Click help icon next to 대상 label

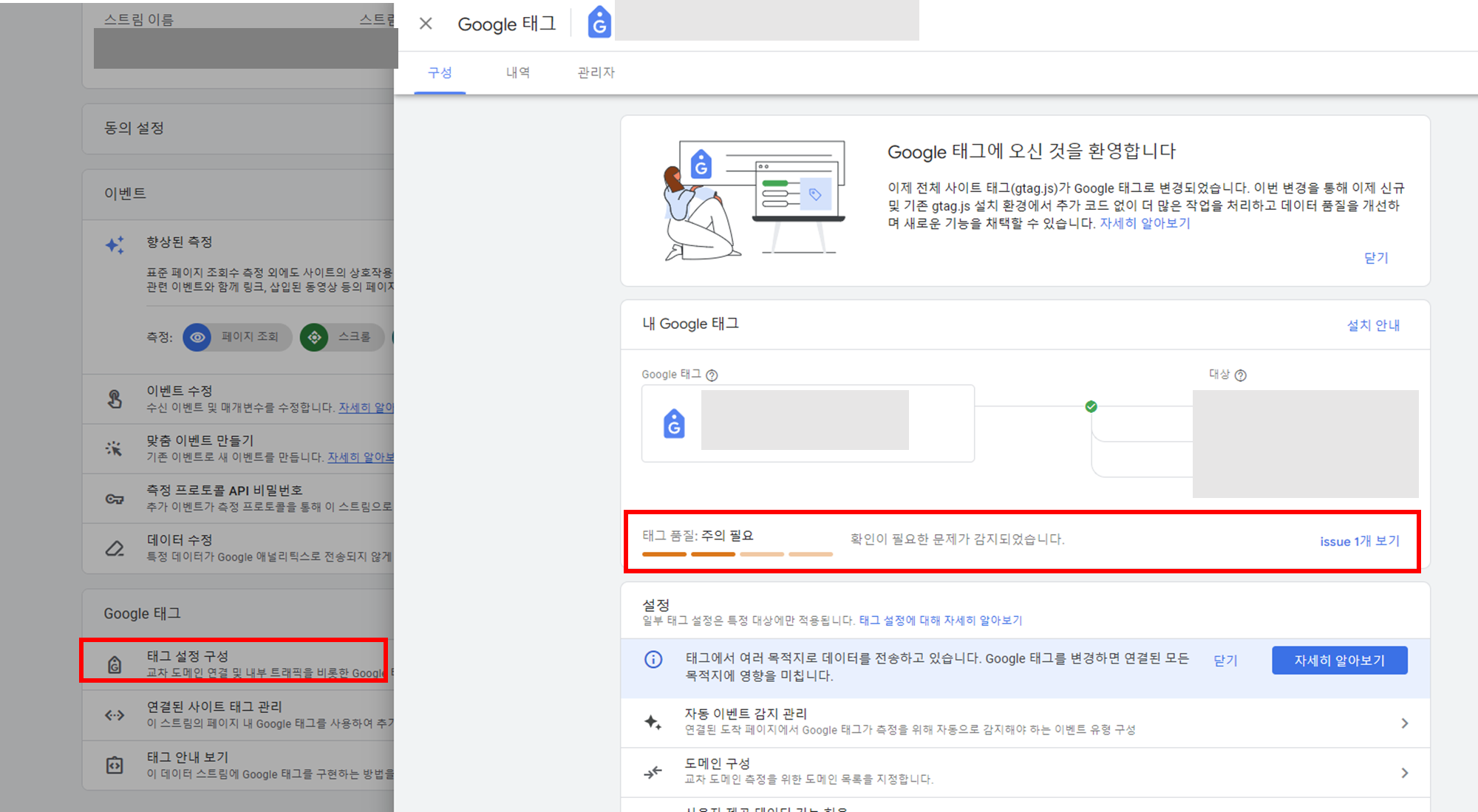click(x=1241, y=375)
